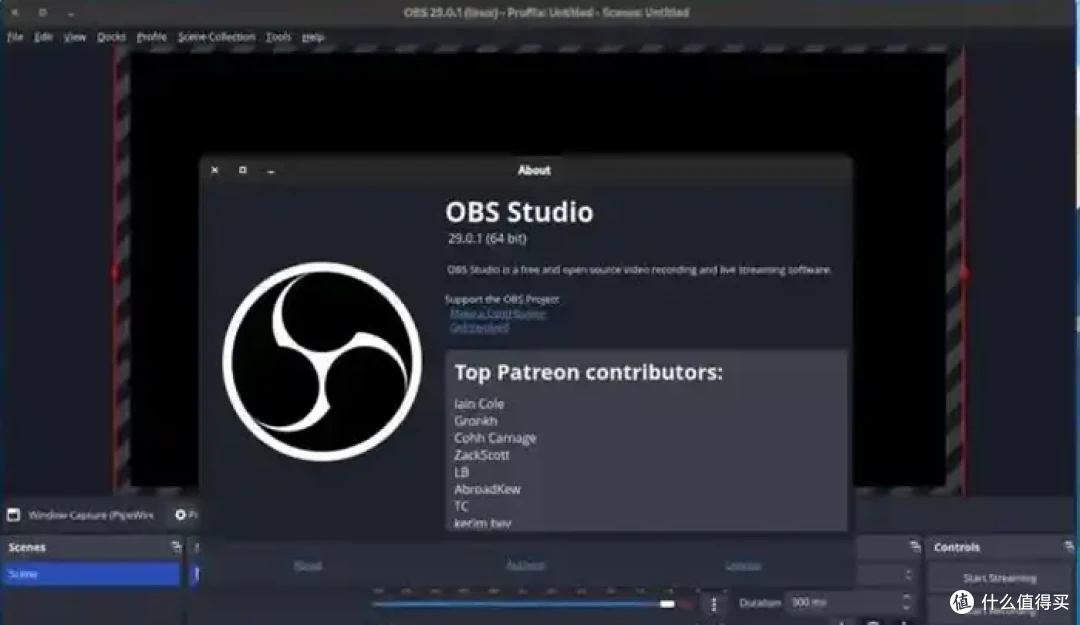This screenshot has width=1080, height=625.
Task: Open the Edit menu
Action: coord(43,37)
